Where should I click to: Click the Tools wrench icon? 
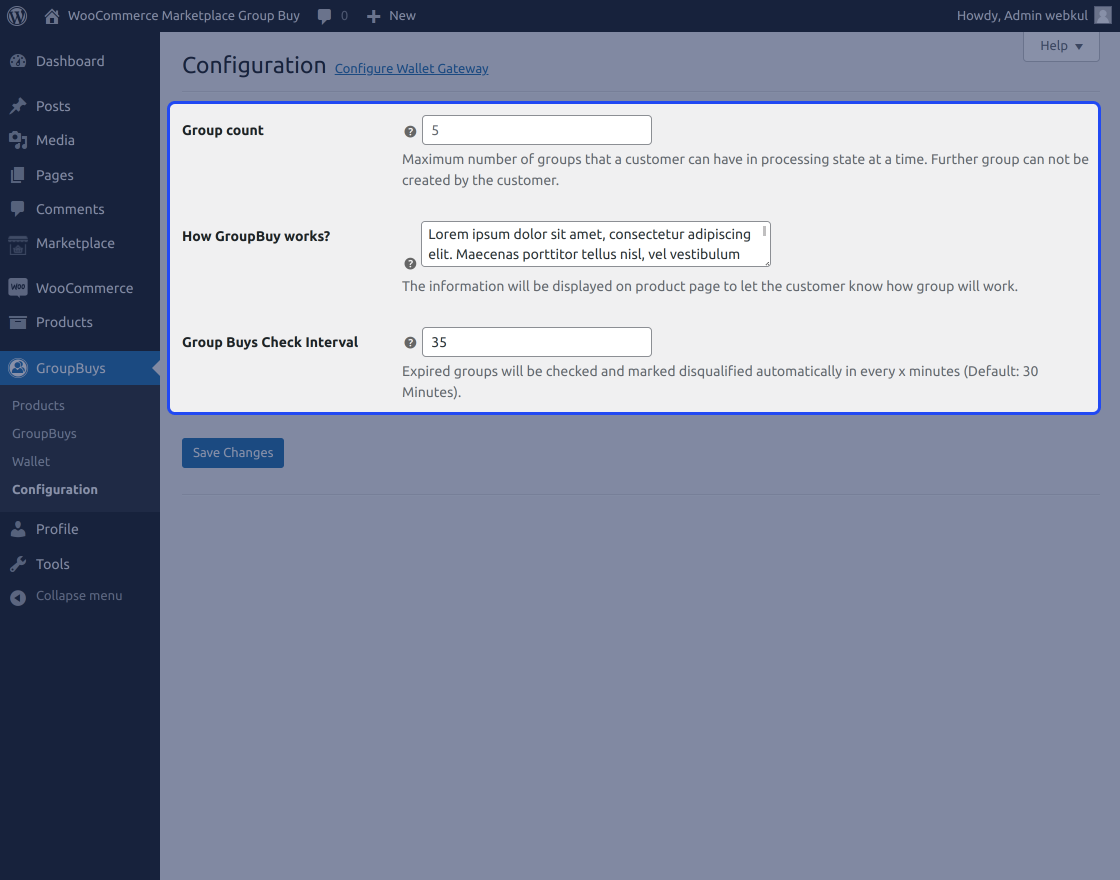[x=18, y=564]
